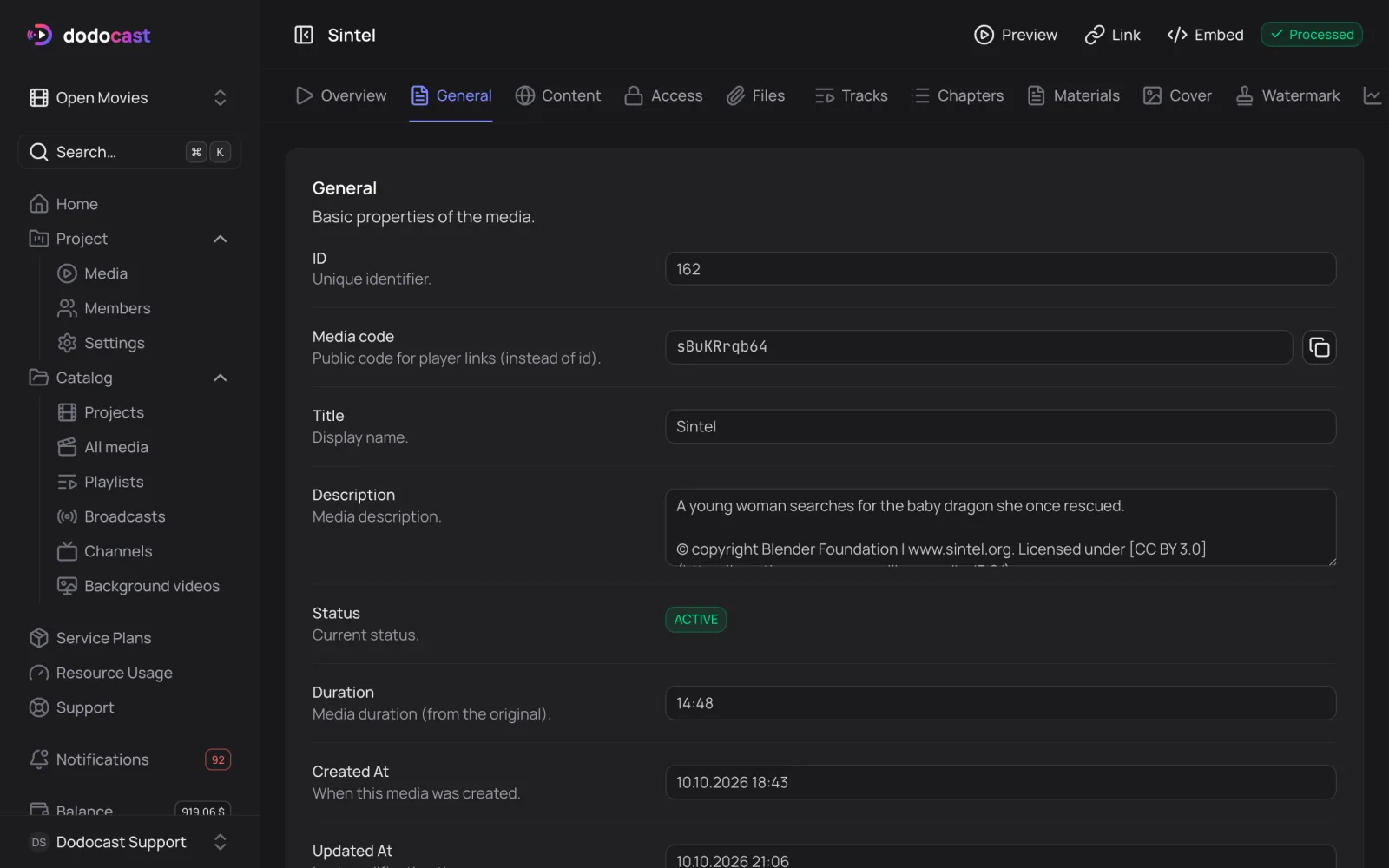1389x868 pixels.
Task: Open the Watermark tab
Action: pyautogui.click(x=1287, y=95)
